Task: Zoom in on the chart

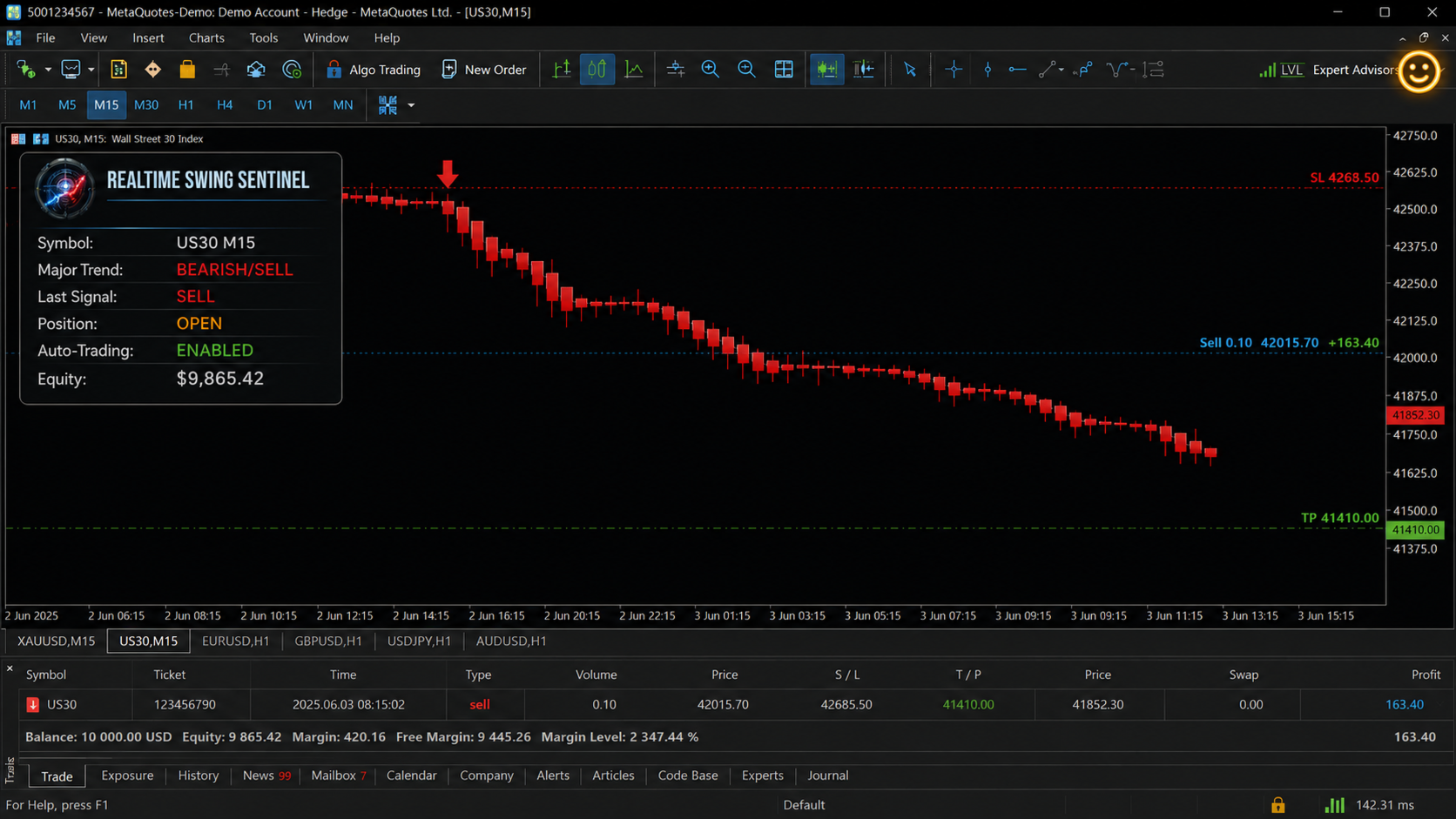Action: click(x=711, y=70)
